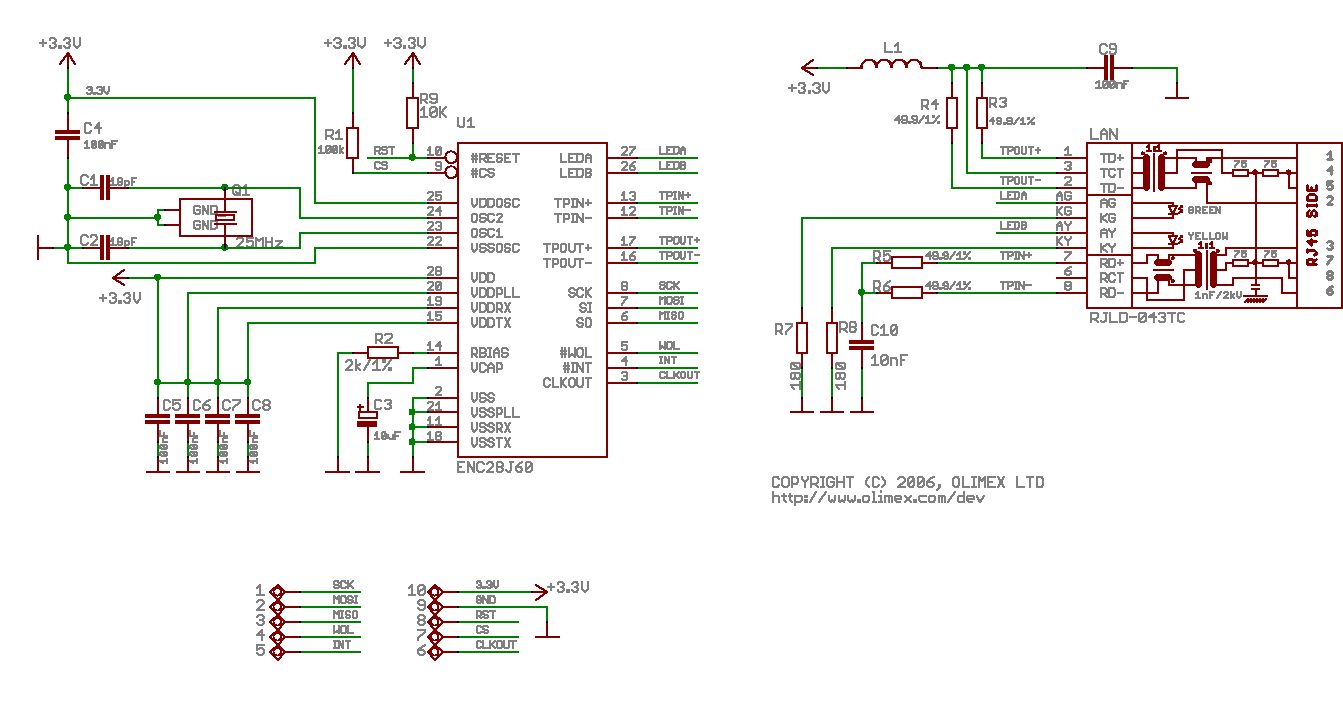The height and width of the screenshot is (716, 1343).
Task: Select the C3 10uF polarized capacitor
Action: coord(367,418)
